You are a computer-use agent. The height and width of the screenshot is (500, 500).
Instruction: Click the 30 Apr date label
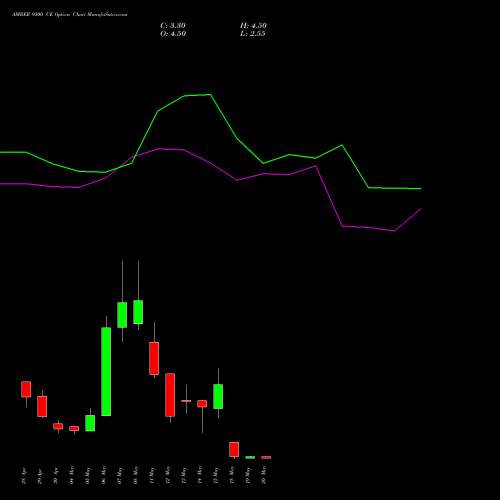[56, 476]
